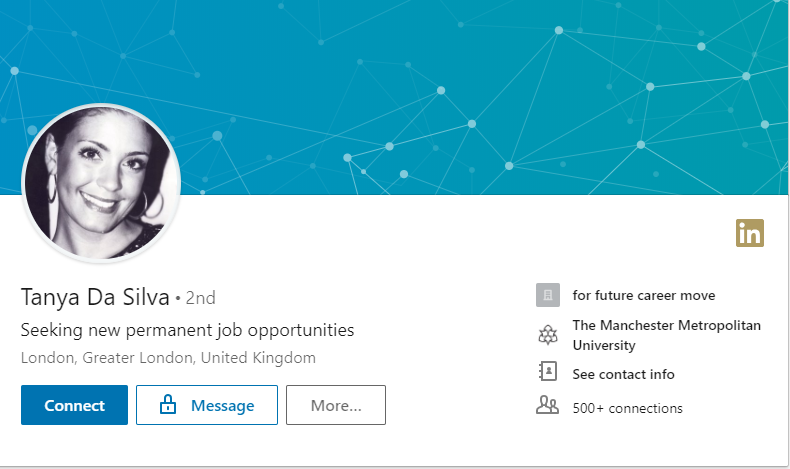Click the blue network-pattern cover banner

[x=450, y=90]
